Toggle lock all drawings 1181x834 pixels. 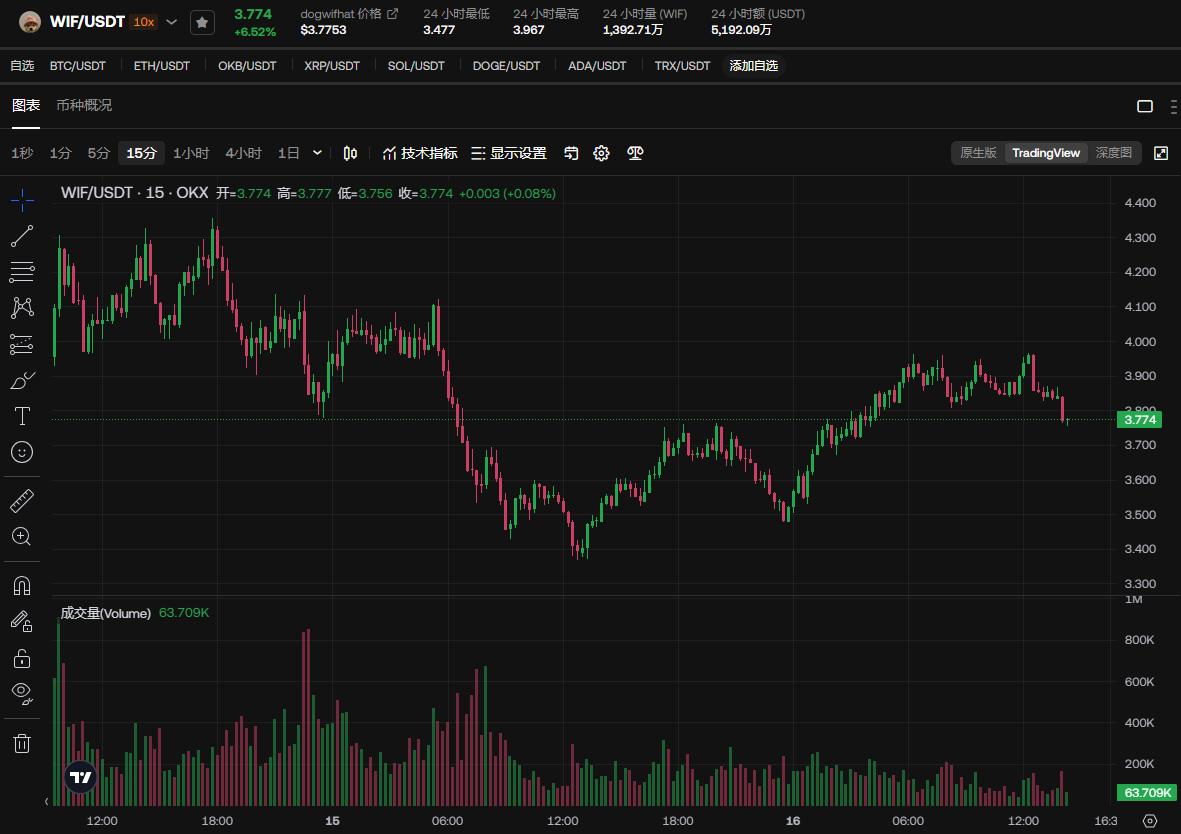22,658
